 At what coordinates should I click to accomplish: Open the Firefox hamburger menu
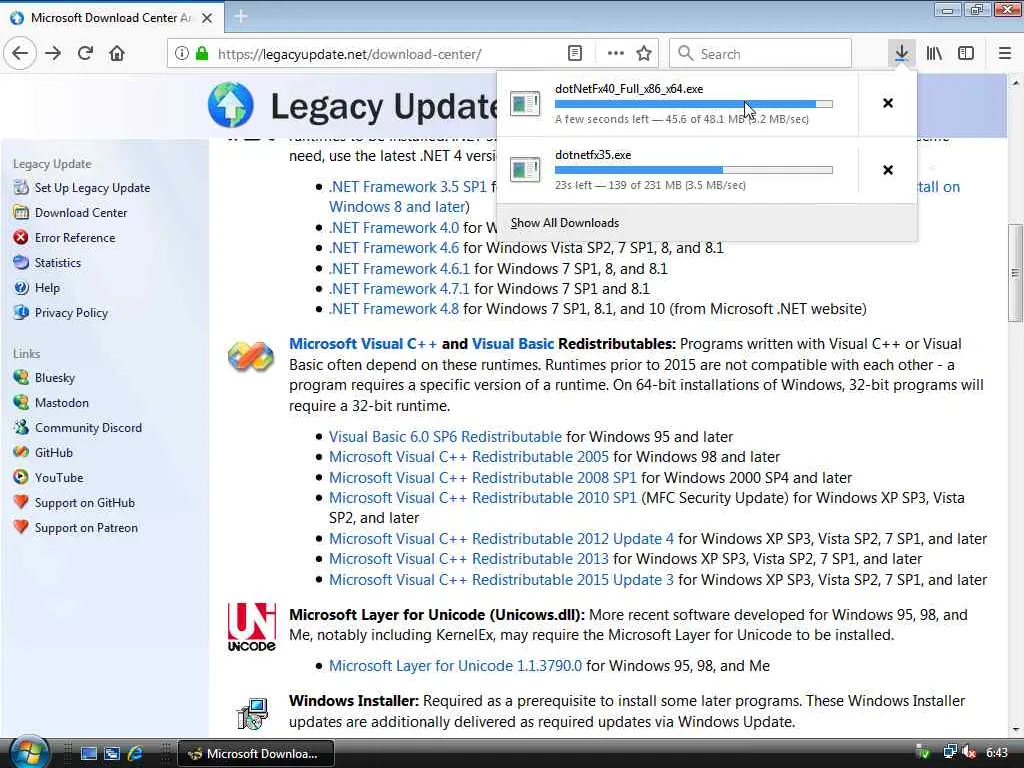click(1005, 54)
